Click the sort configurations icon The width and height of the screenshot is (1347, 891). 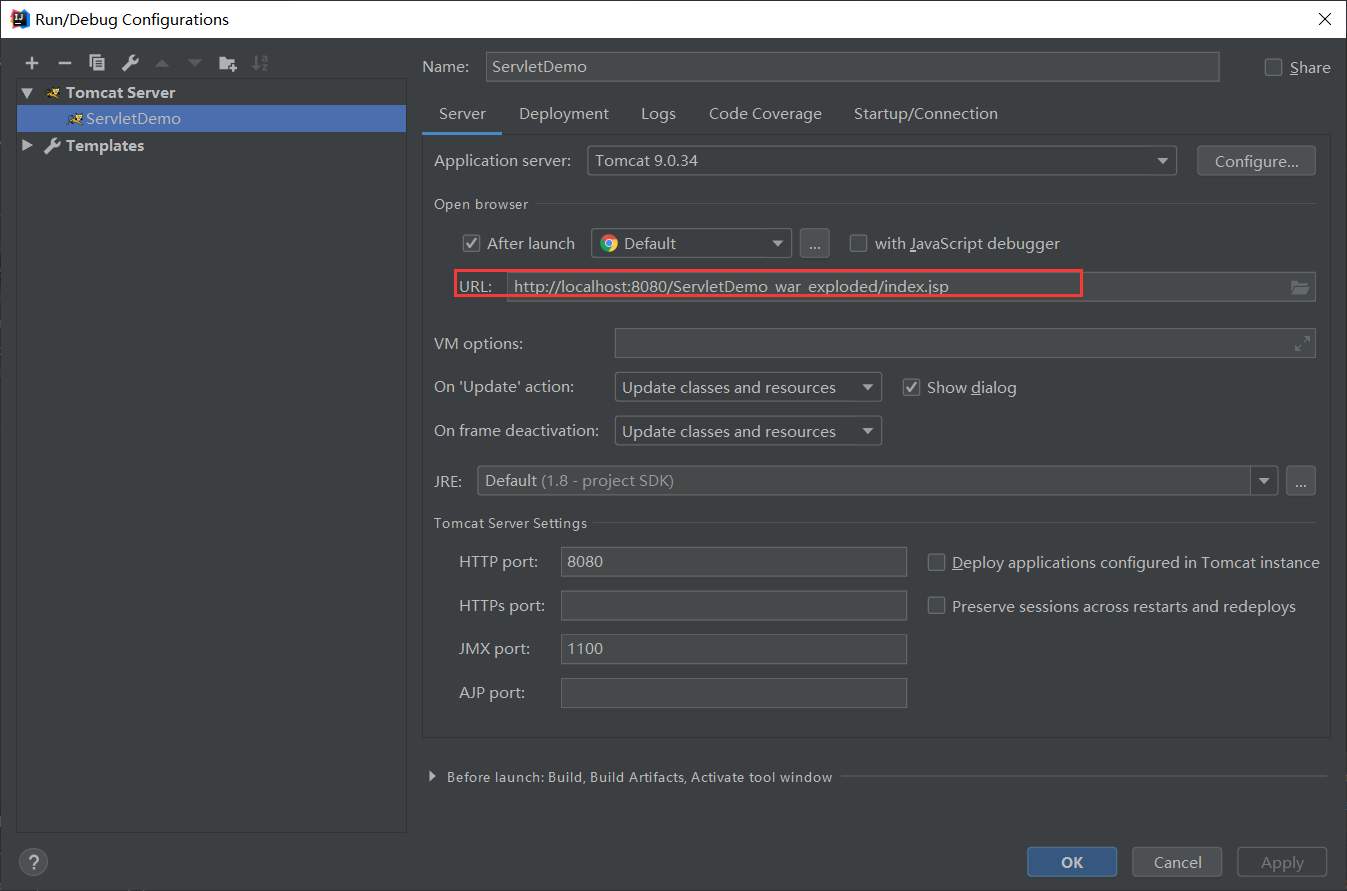(x=260, y=63)
